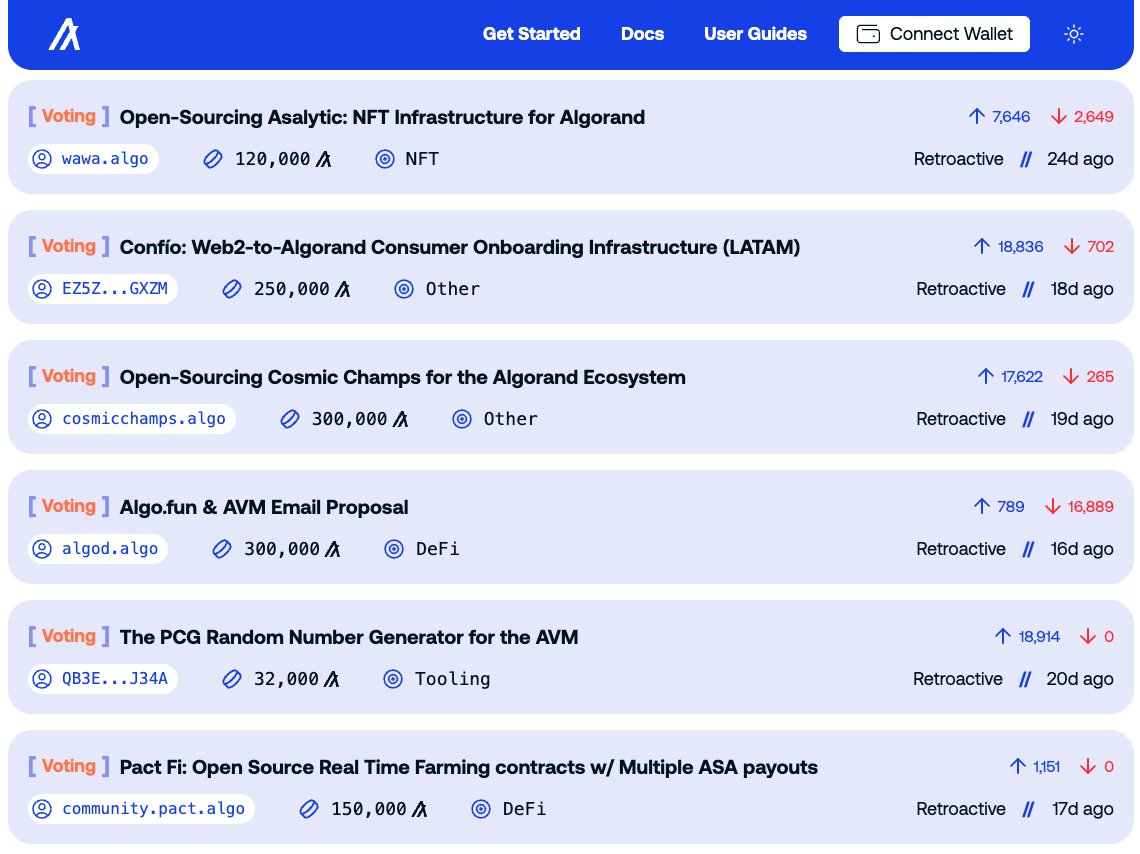The width and height of the screenshot is (1140, 854).
Task: Click the up-arrow icon beside 18,914 votes
Action: click(x=1003, y=637)
